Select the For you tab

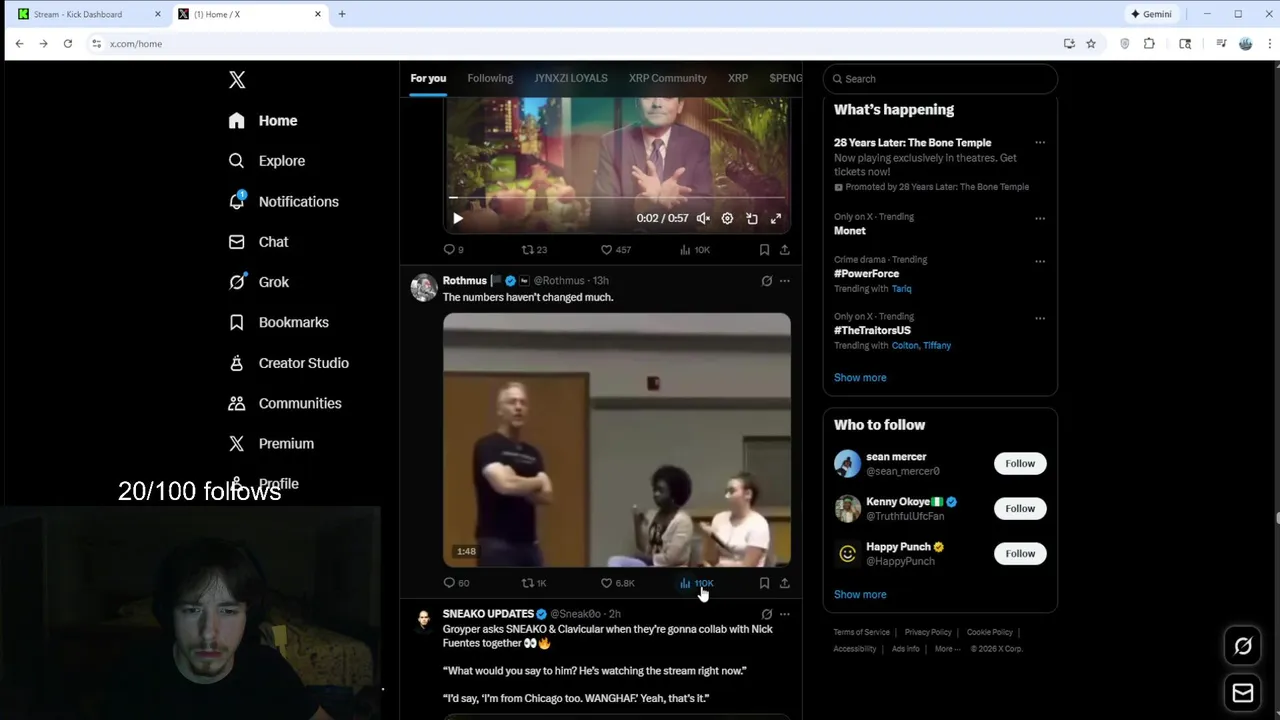pos(428,78)
